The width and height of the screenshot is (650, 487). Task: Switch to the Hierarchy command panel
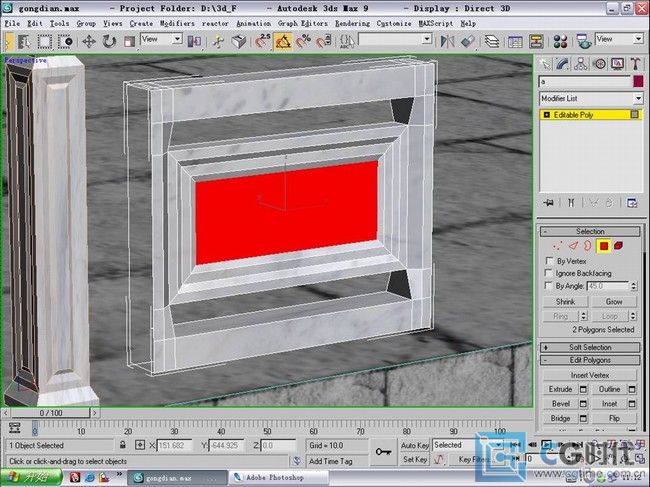(581, 64)
